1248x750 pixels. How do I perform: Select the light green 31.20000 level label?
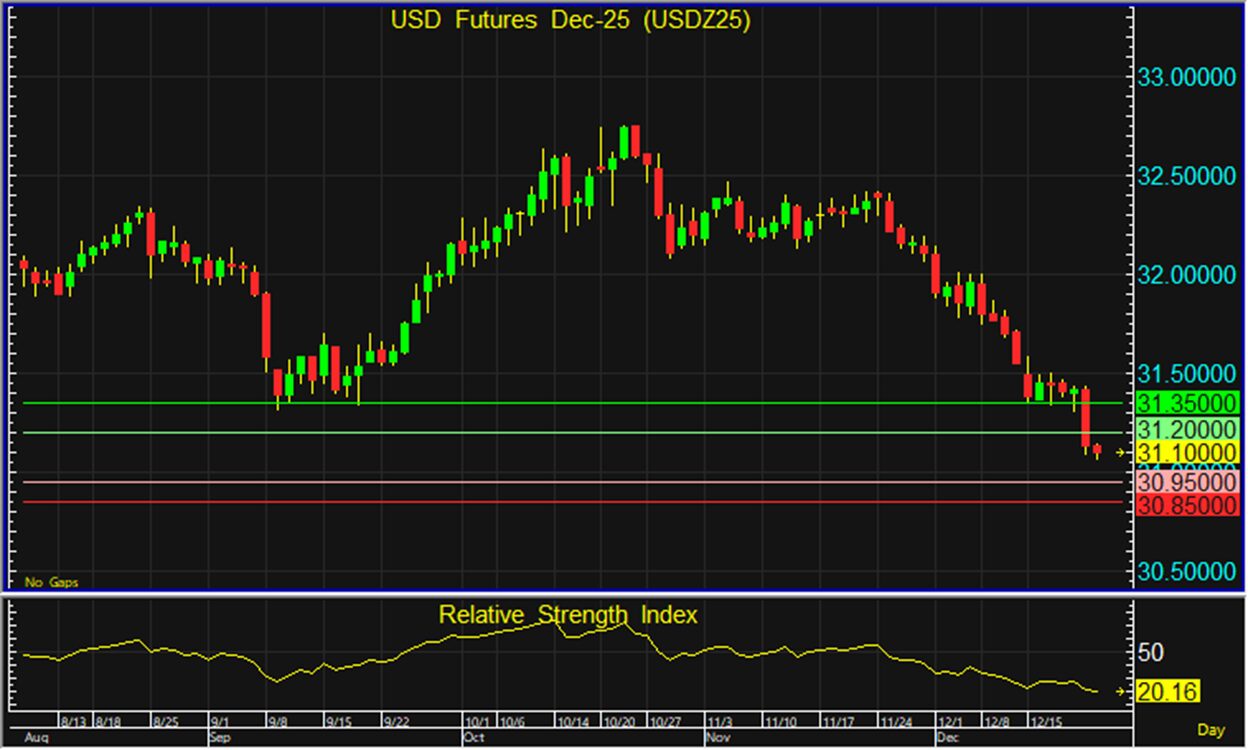pyautogui.click(x=1186, y=429)
